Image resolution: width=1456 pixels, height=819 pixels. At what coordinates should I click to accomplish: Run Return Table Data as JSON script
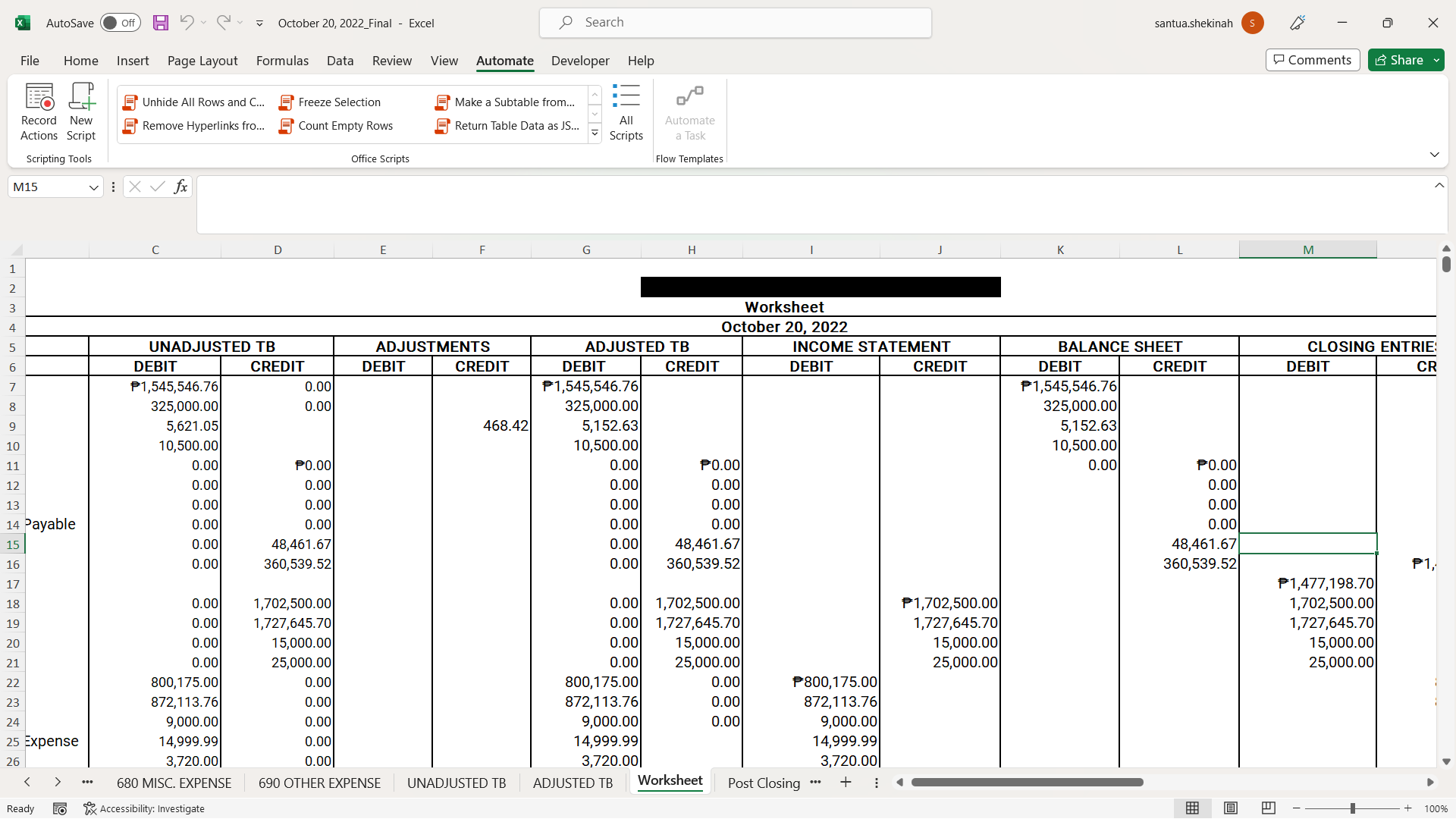click(507, 126)
